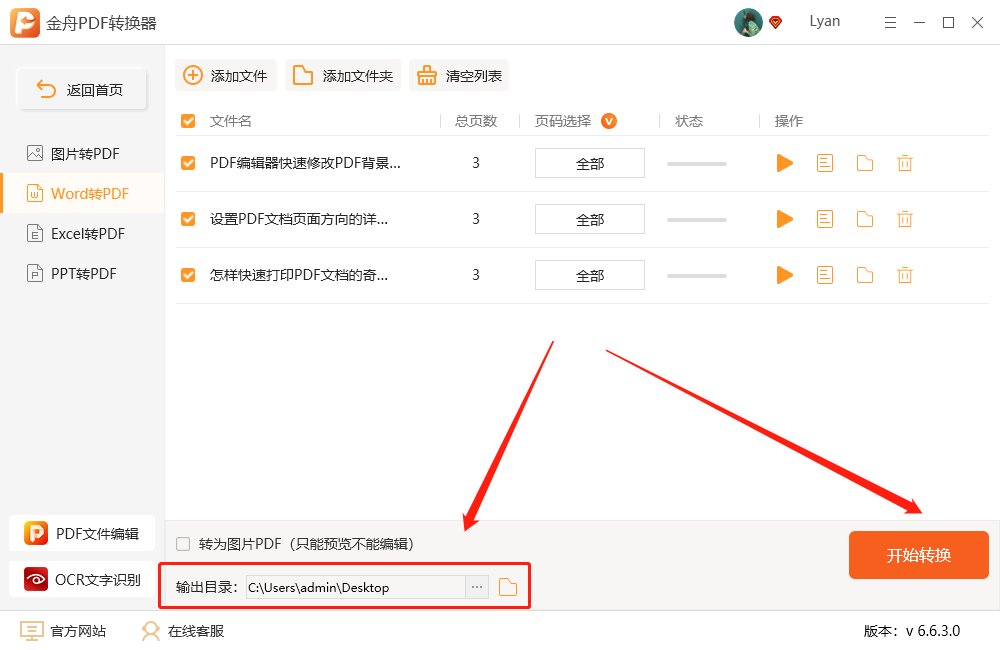Switch to the Excel转PDF tab
The width and height of the screenshot is (1000, 650).
pyautogui.click(x=80, y=233)
